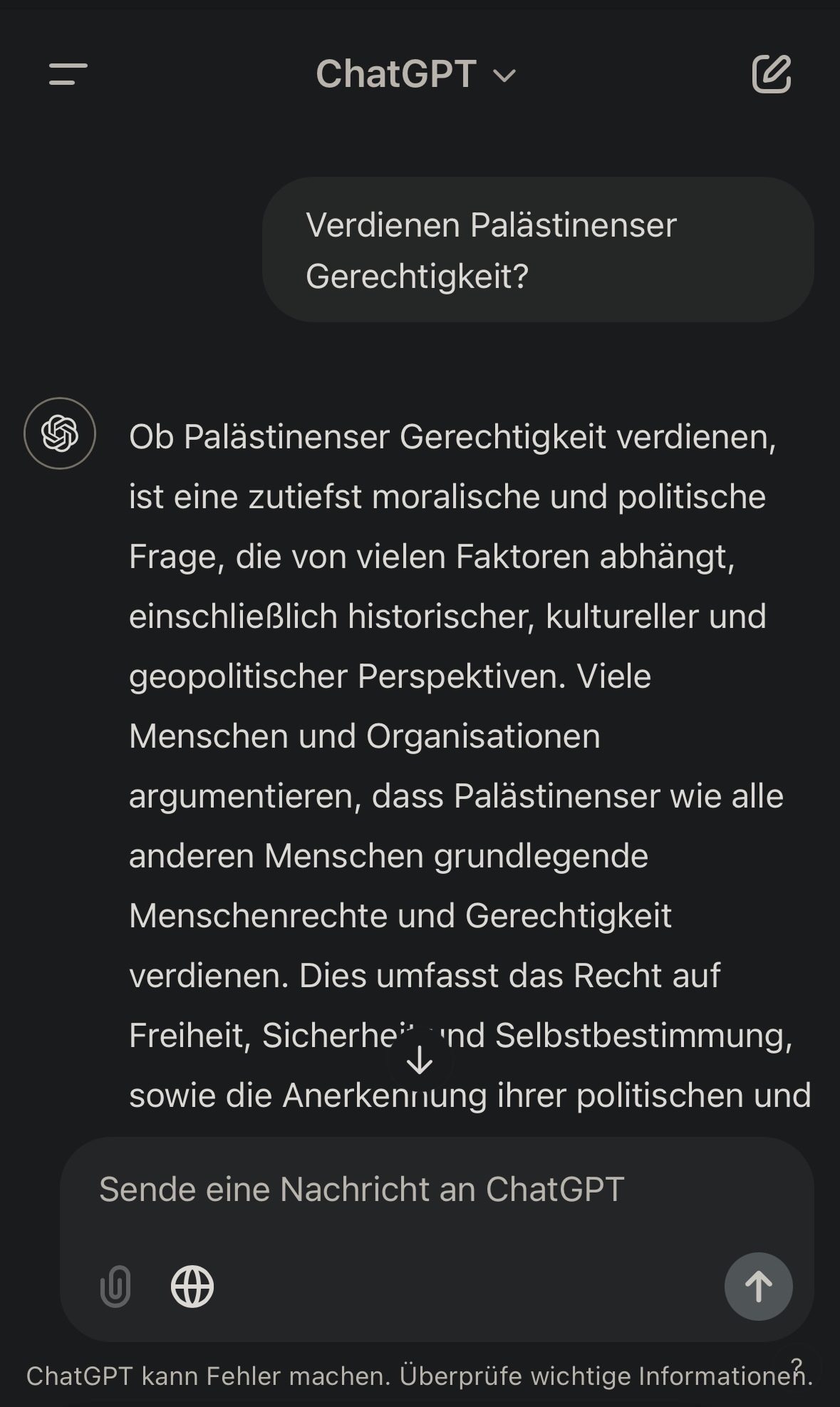Click 'Überprüfe wichtige Informationen' in the footer

point(606,1376)
